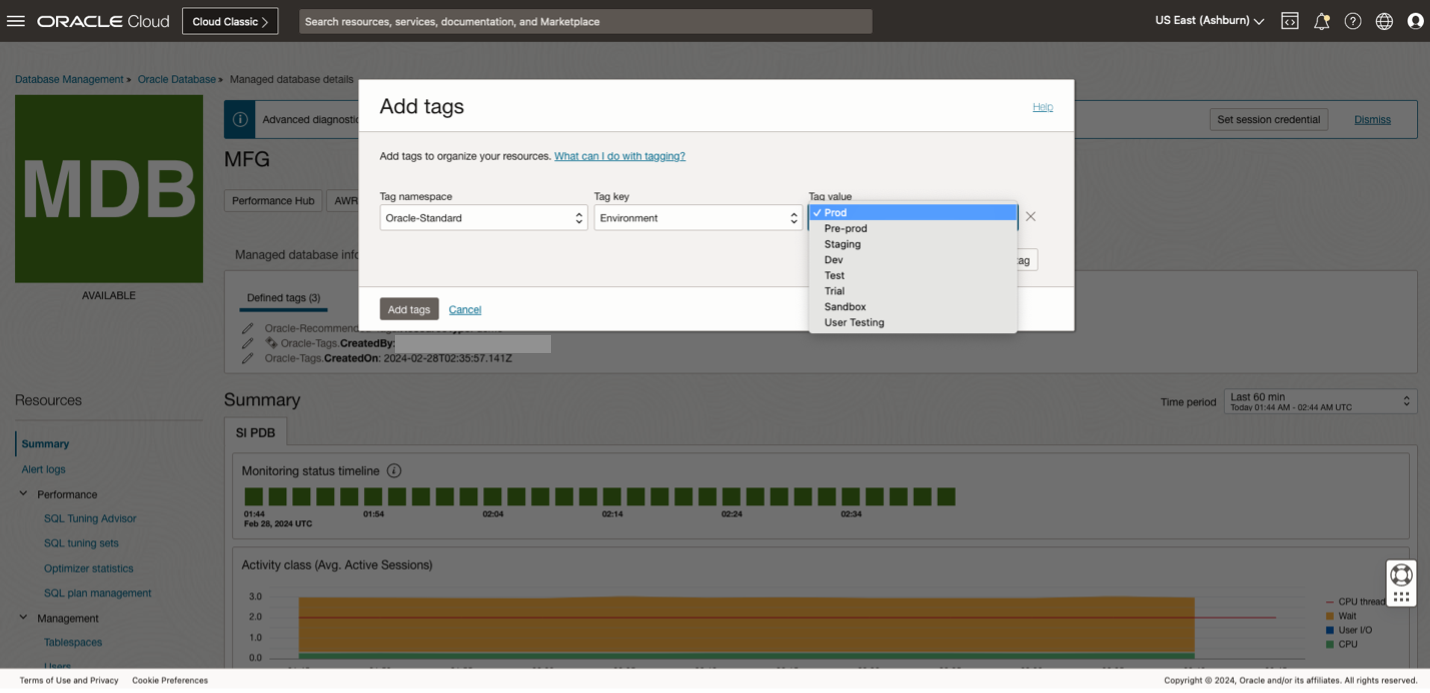
Task: Collapse the Performance section in Resources
Action: (24, 494)
